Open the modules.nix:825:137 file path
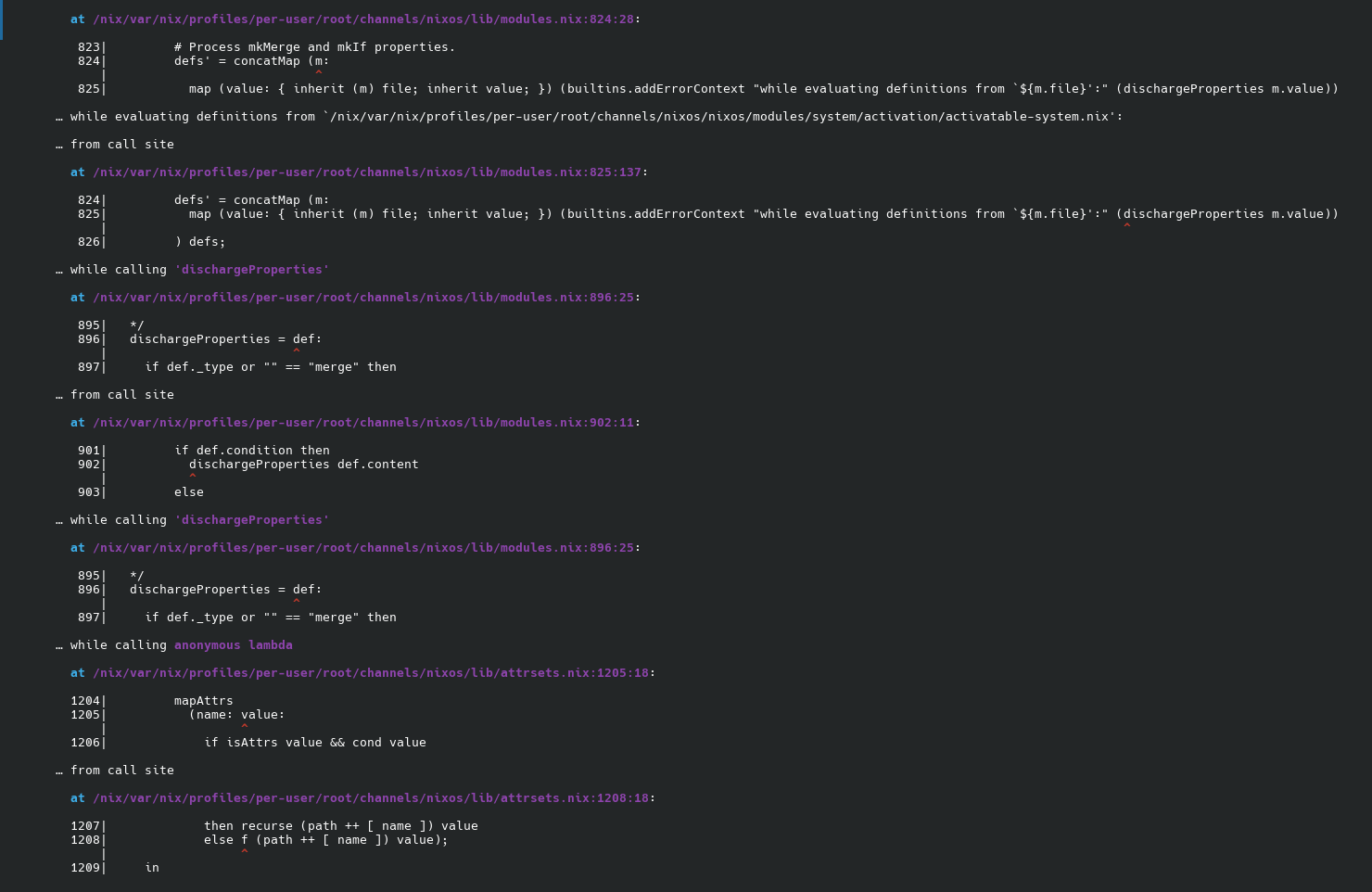Image resolution: width=1372 pixels, height=892 pixels. [367, 172]
